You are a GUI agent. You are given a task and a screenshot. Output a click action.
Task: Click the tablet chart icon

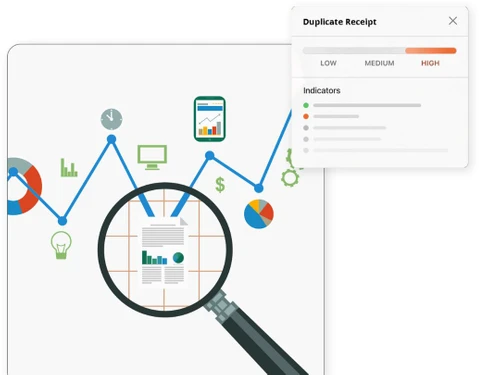[210, 119]
